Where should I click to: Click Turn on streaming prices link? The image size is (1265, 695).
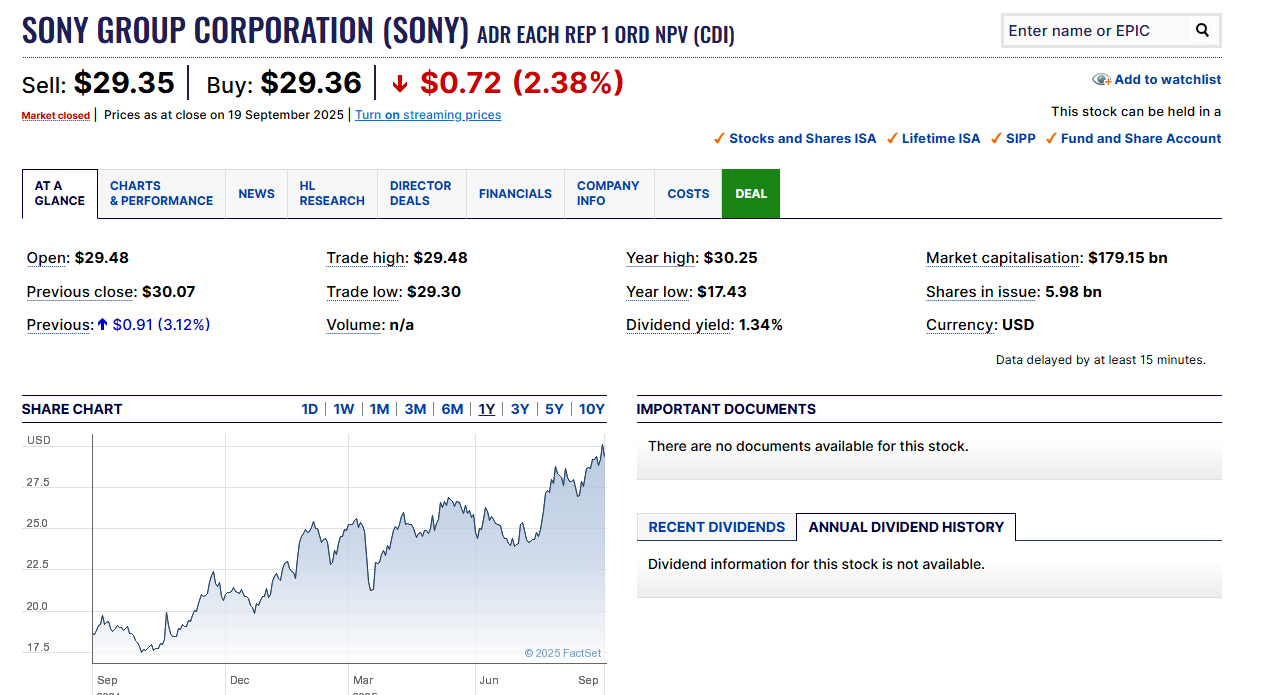click(x=428, y=115)
